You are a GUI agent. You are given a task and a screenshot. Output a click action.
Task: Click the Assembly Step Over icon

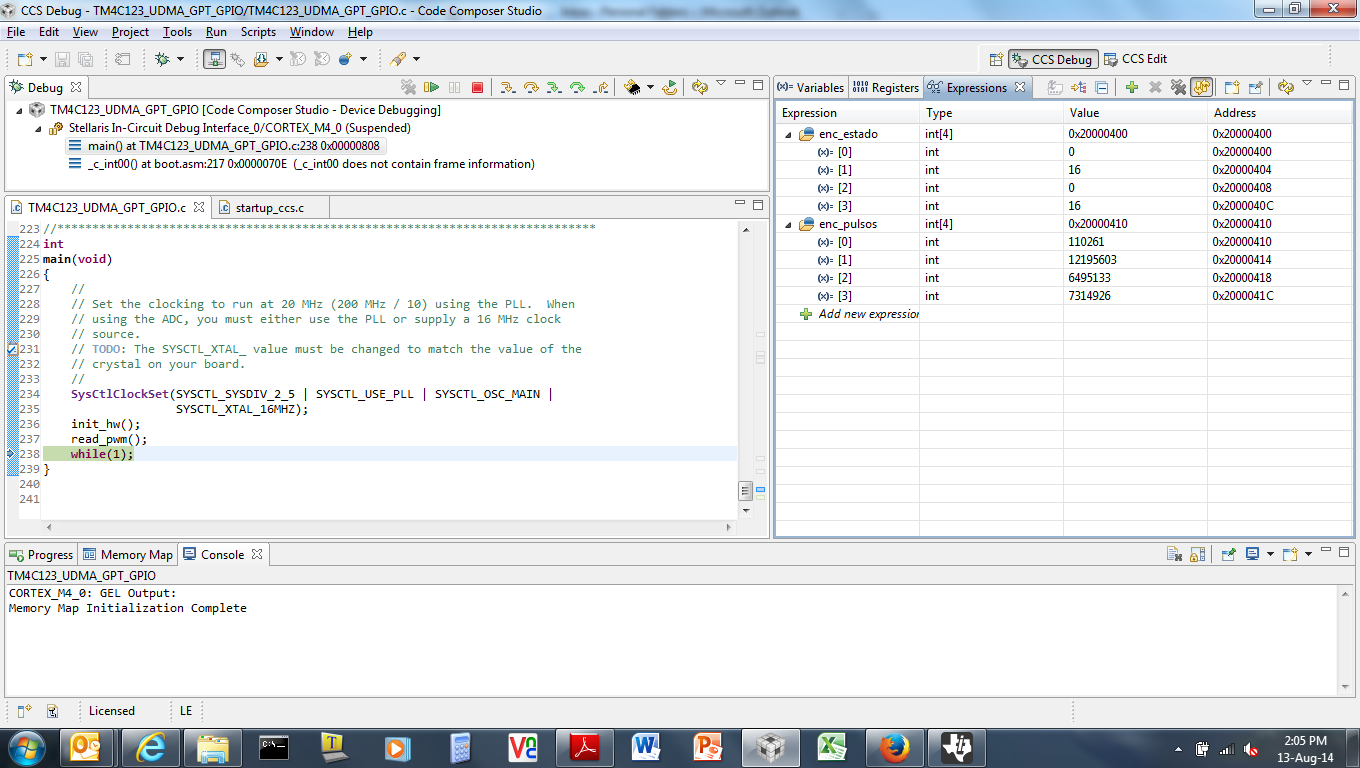click(577, 88)
